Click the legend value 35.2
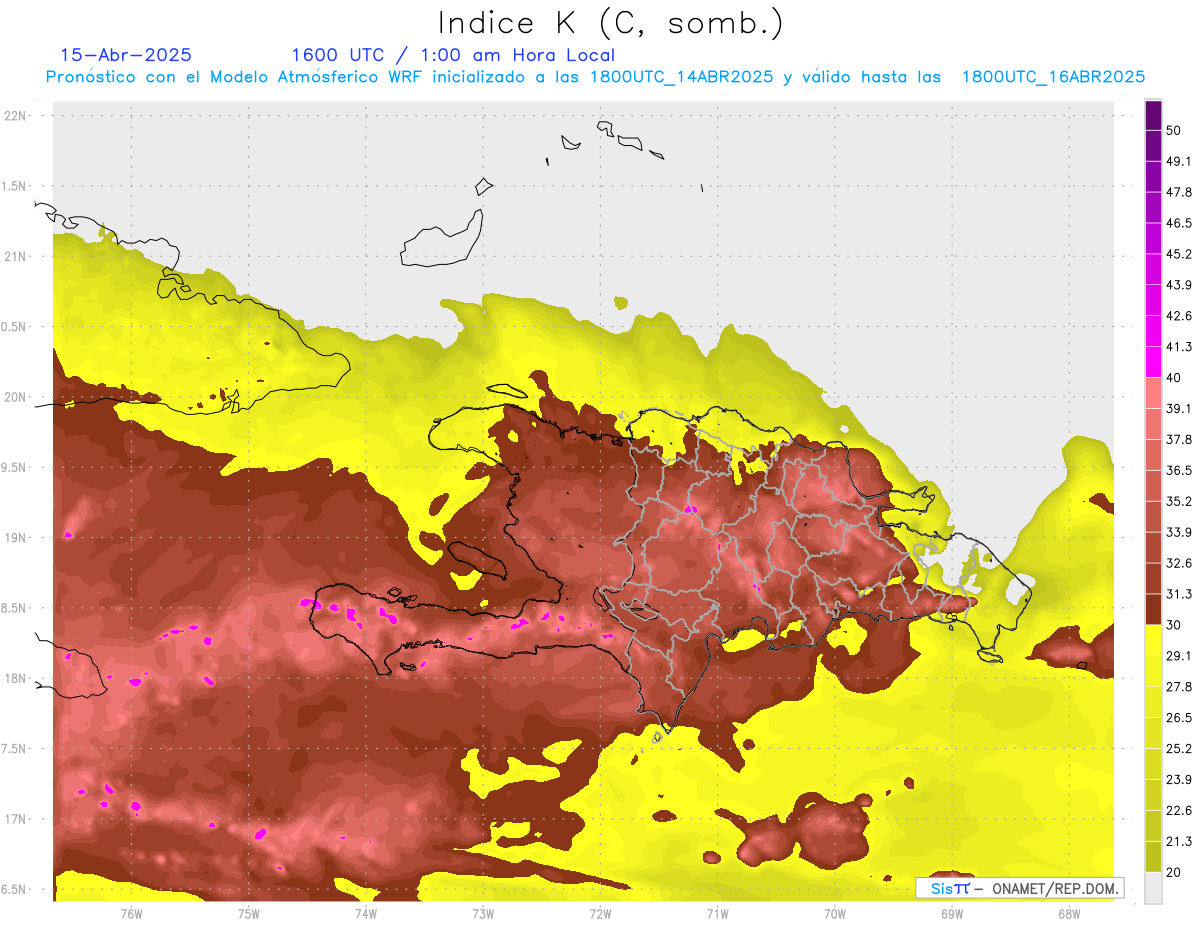The width and height of the screenshot is (1200, 927). coord(1179,501)
